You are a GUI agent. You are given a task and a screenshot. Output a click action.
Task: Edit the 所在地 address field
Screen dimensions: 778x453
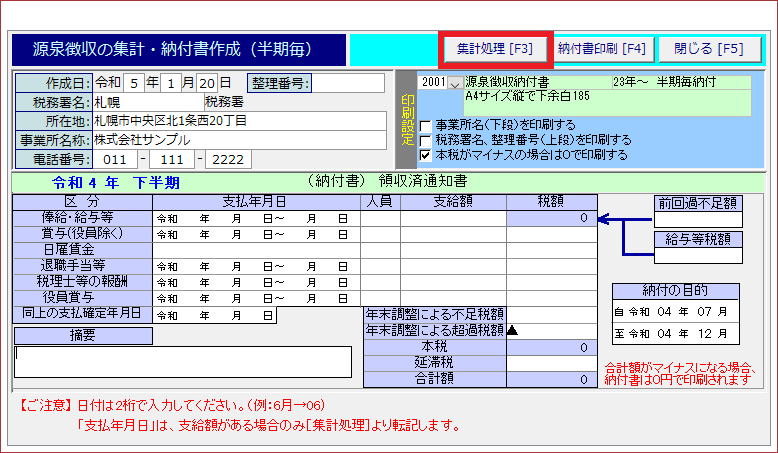tap(238, 120)
